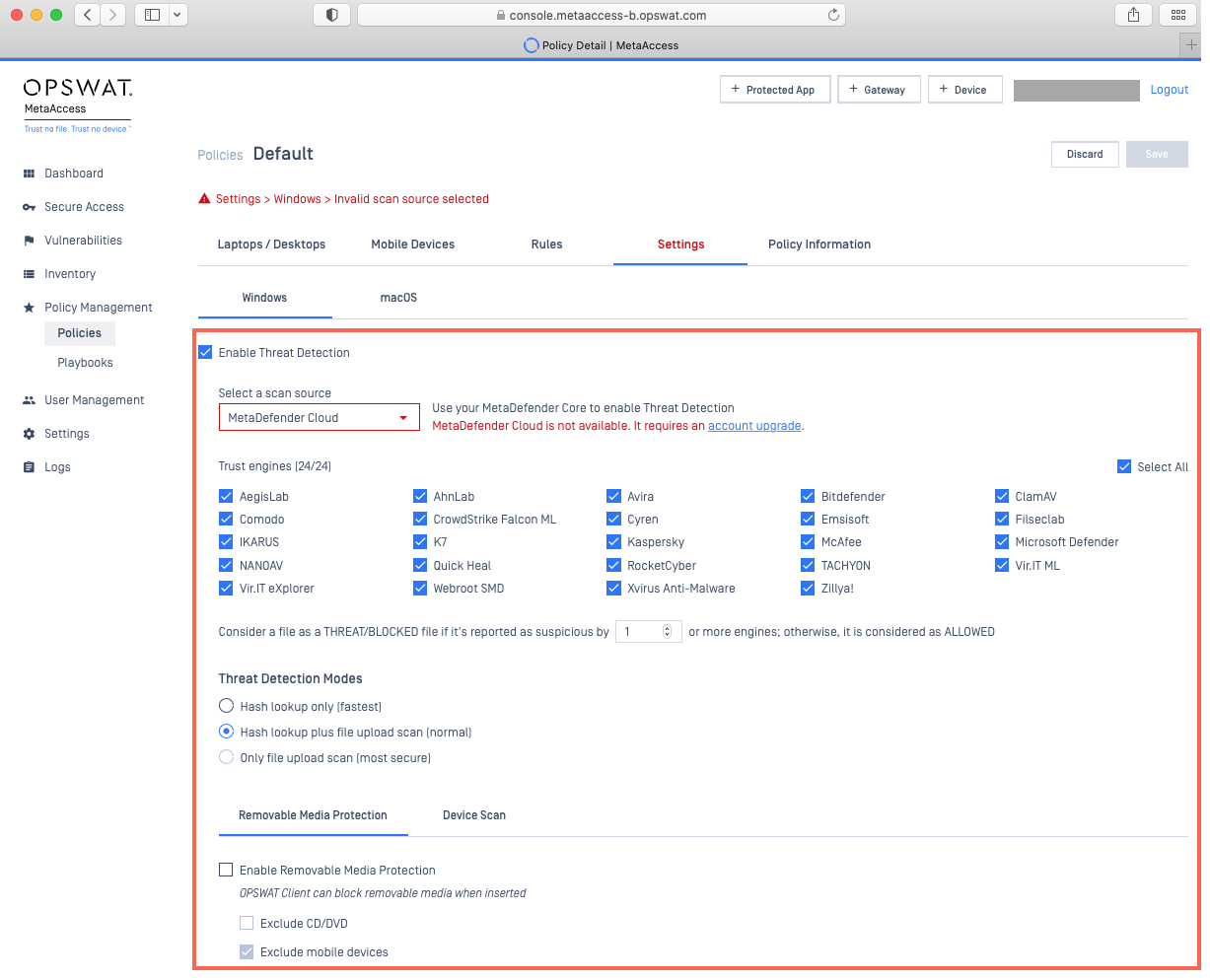Uncheck the Microsoft Defender engine
Screen dimensions: 1210x980
[x=1002, y=542]
